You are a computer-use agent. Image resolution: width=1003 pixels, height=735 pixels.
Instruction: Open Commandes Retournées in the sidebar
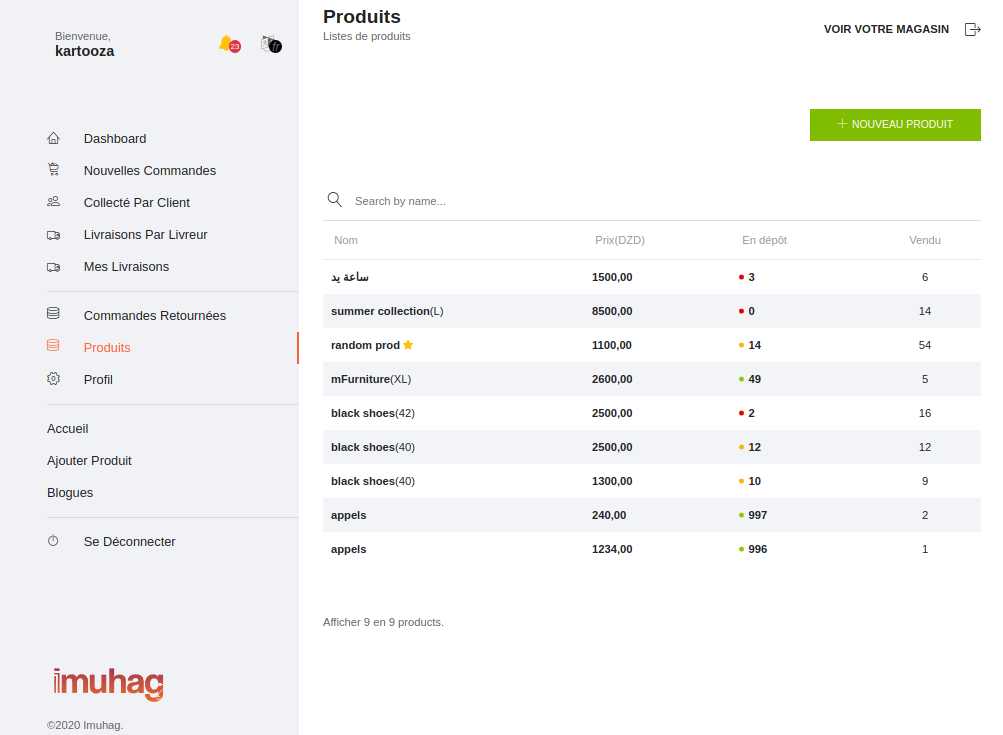tap(154, 316)
